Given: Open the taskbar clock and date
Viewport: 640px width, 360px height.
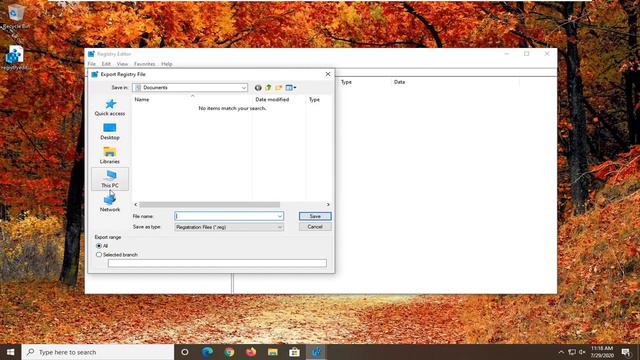Looking at the screenshot, I should click(602, 352).
